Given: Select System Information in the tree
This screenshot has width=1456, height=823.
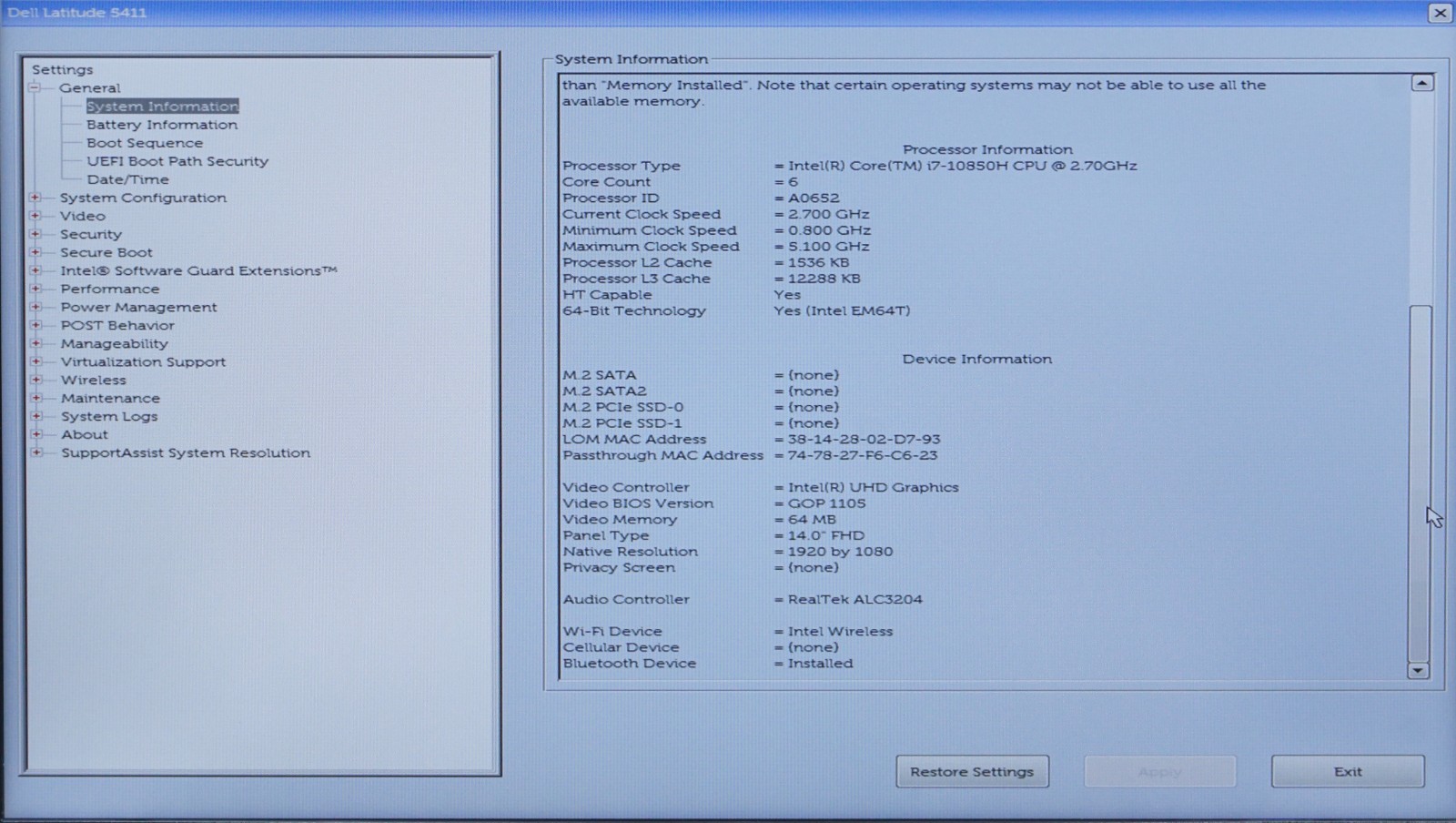Looking at the screenshot, I should [x=162, y=107].
